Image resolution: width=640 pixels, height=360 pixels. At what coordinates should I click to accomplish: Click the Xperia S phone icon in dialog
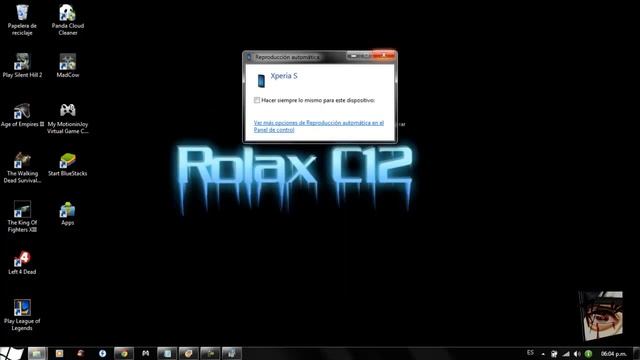coord(261,81)
